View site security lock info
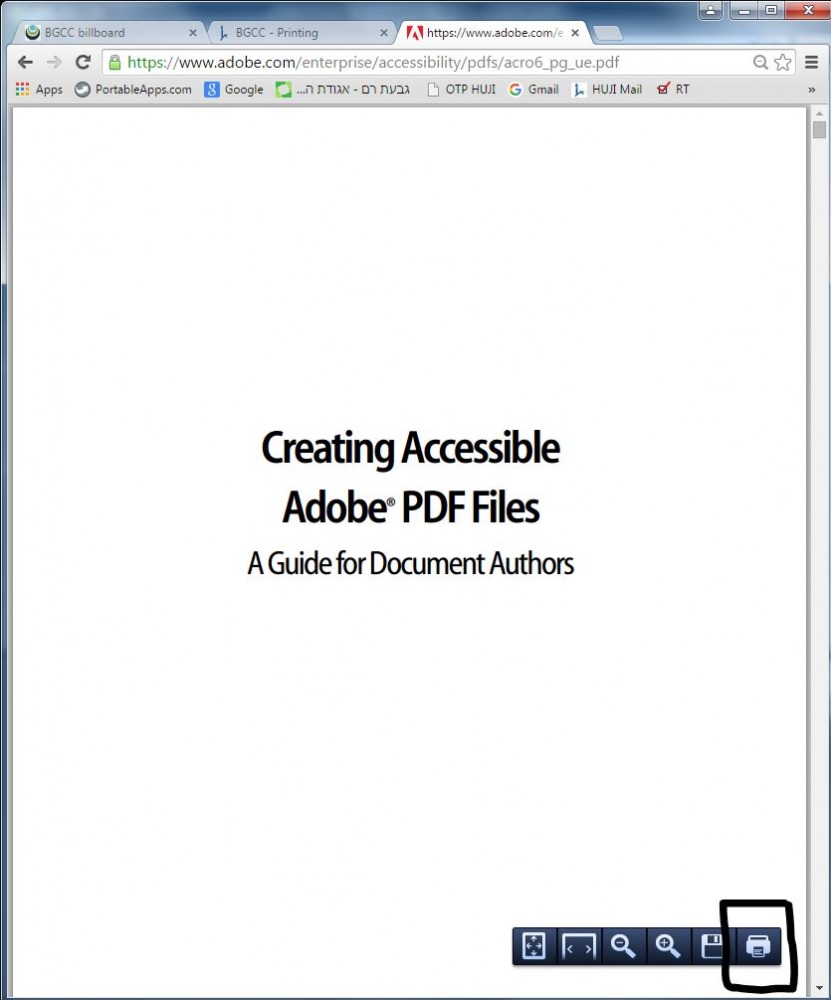This screenshot has width=831, height=1000. (115, 62)
